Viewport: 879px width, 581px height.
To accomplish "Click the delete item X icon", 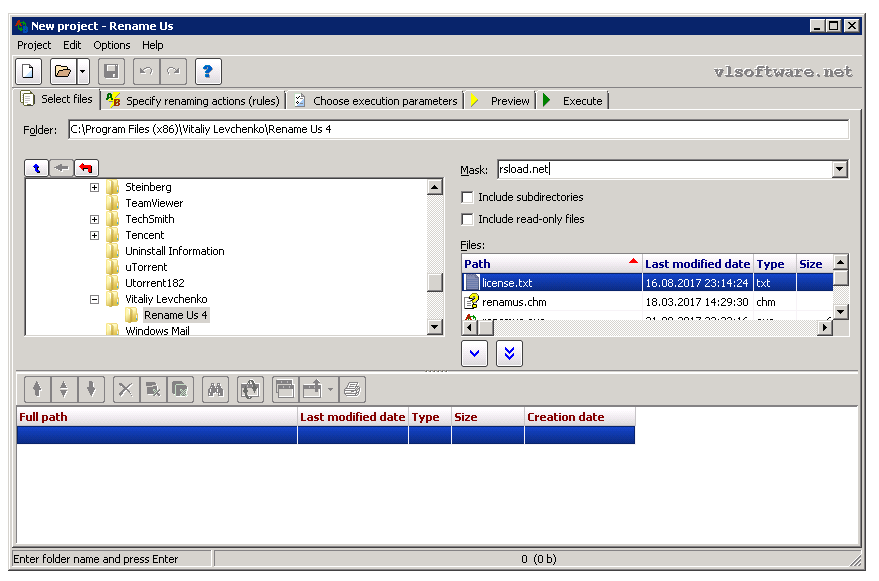I will 124,389.
